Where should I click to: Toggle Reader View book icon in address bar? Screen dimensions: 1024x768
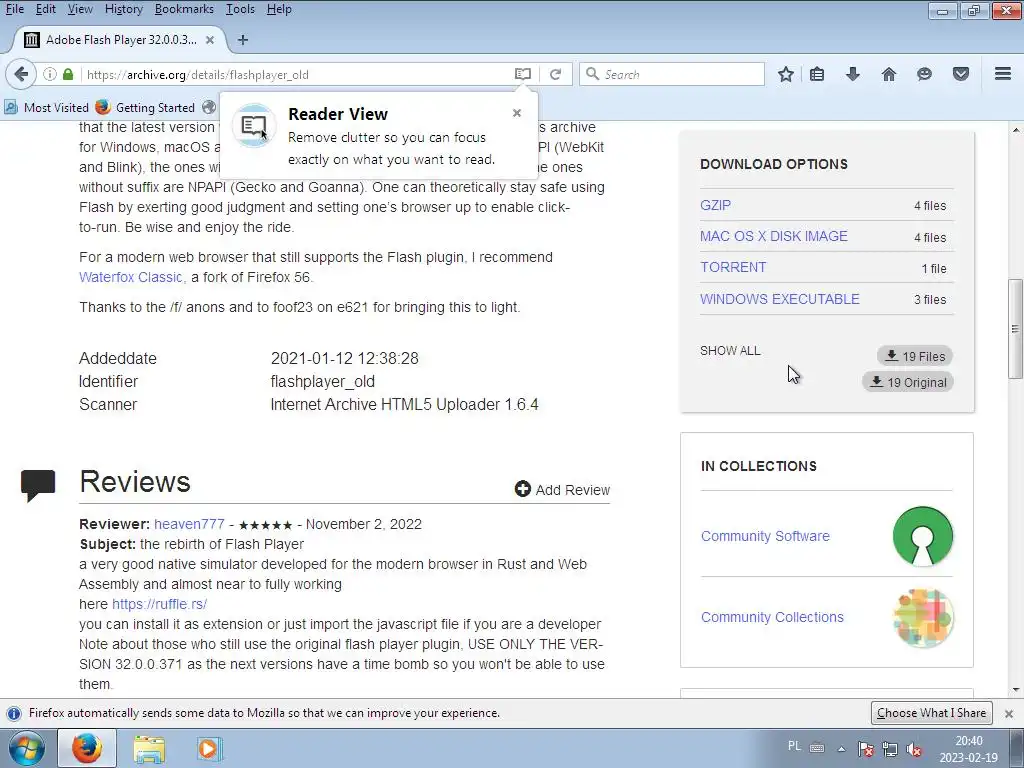(522, 74)
